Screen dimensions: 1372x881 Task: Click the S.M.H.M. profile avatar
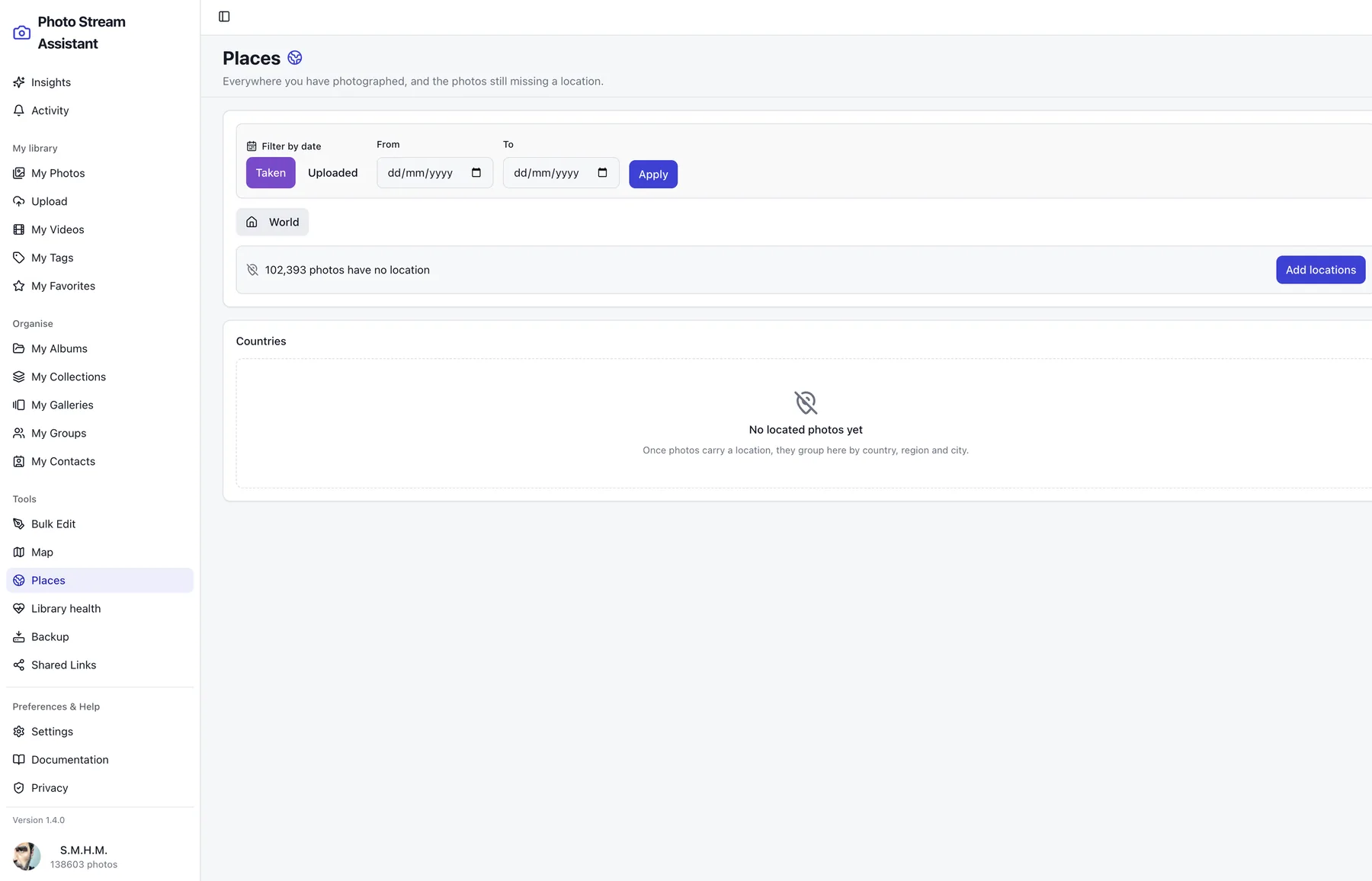tap(27, 856)
